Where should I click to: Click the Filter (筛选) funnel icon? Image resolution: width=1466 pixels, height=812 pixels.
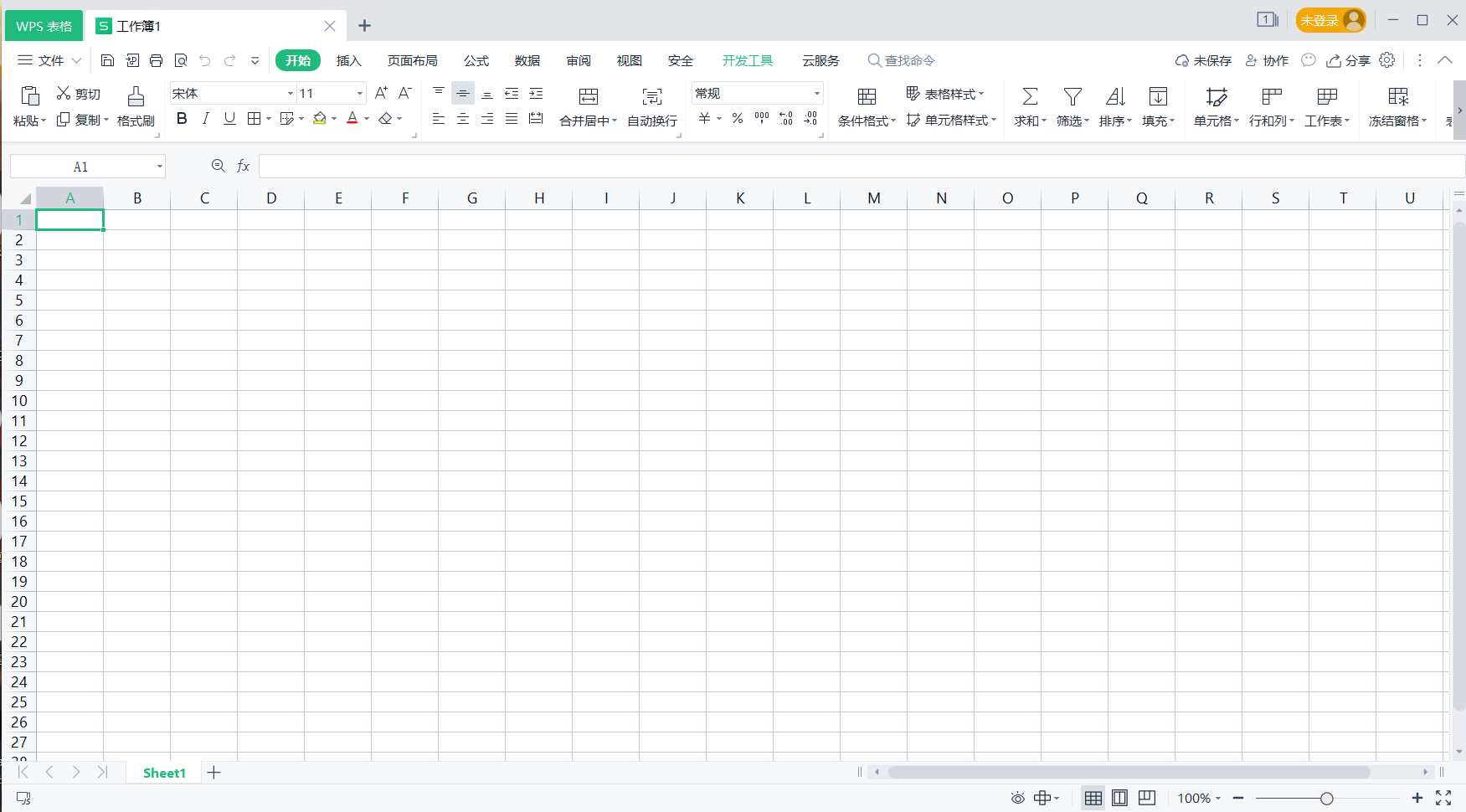(1072, 96)
